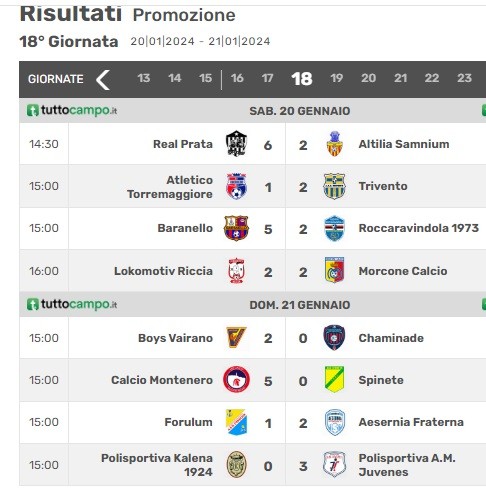This screenshot has height=492, width=486.
Task: Open the Roccaravindola 1973 crest
Action: click(x=334, y=228)
